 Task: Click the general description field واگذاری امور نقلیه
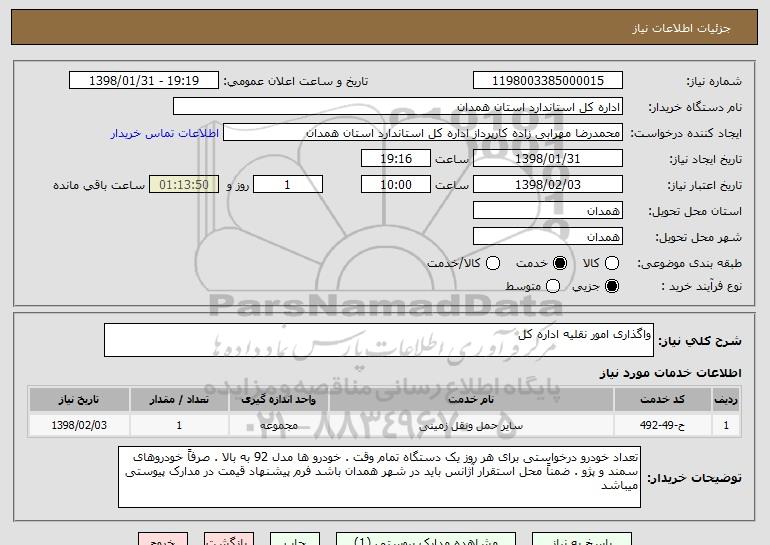click(379, 340)
